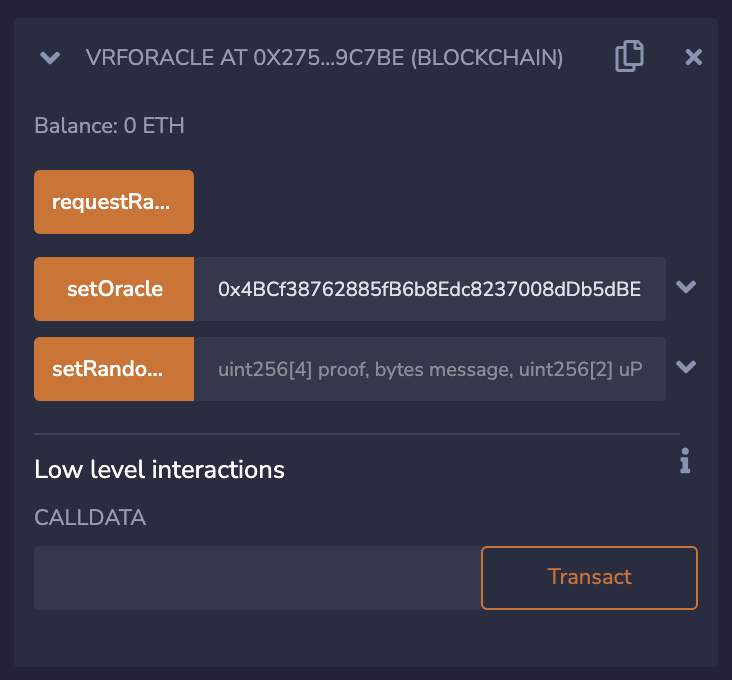Call the requestRa... function

click(114, 202)
